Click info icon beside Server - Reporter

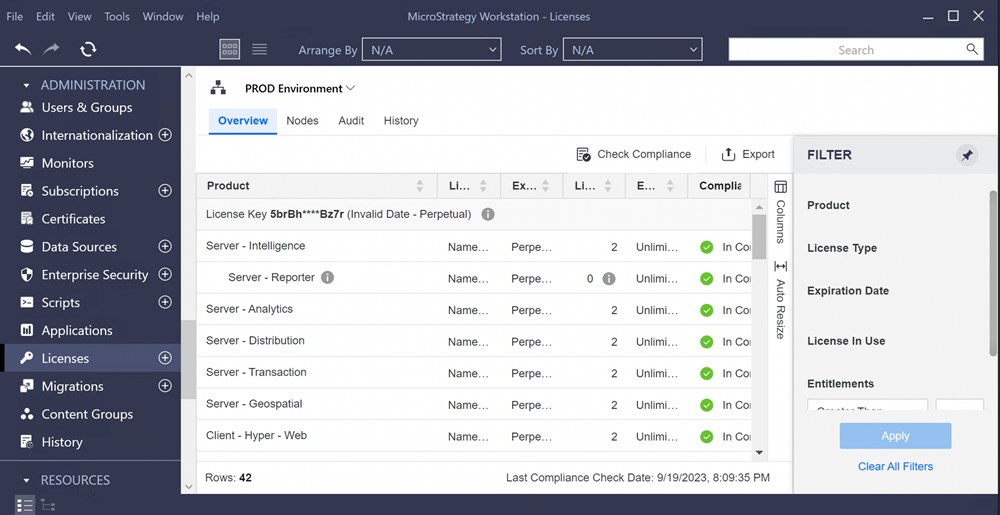[x=327, y=278]
